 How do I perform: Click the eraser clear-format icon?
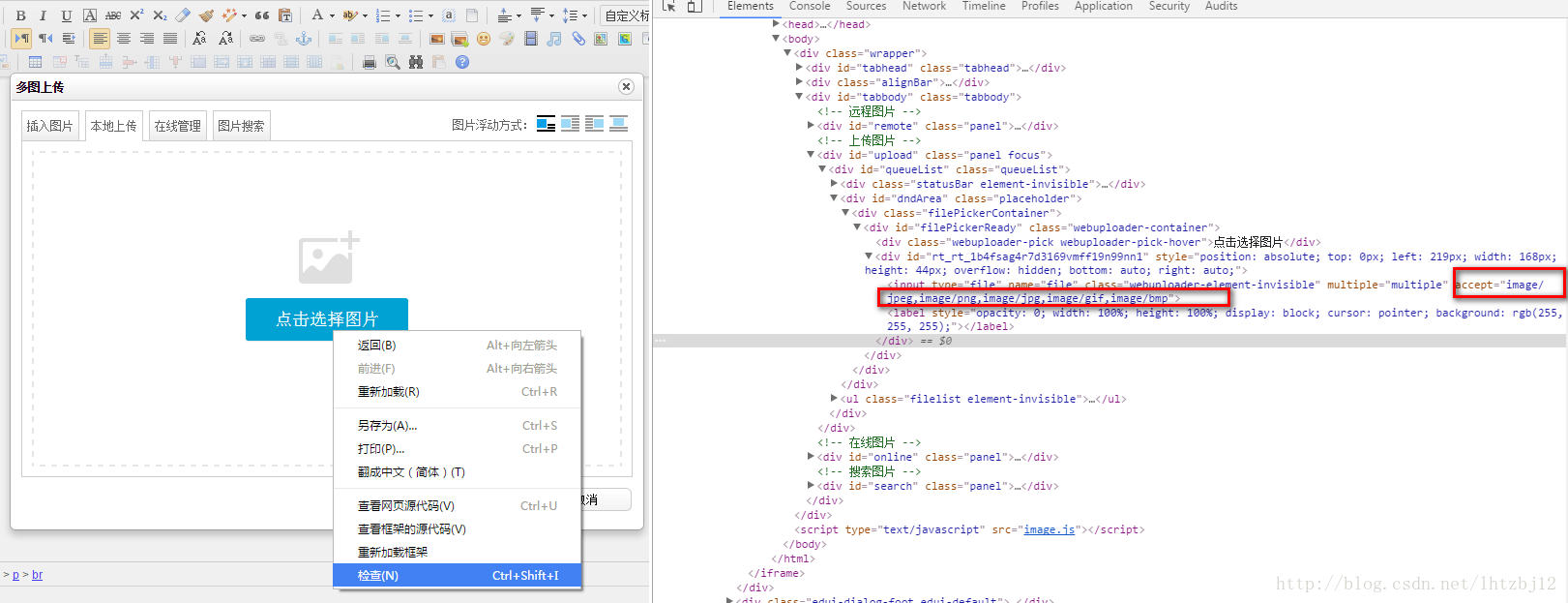pyautogui.click(x=183, y=15)
